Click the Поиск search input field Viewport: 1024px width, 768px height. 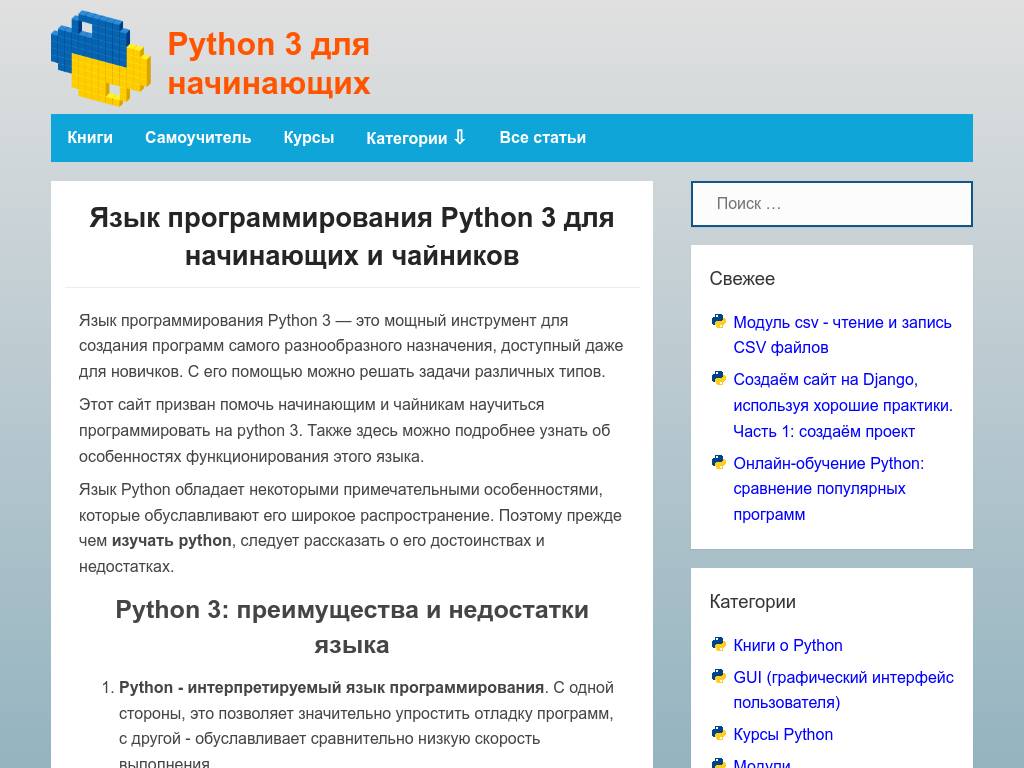pos(831,203)
